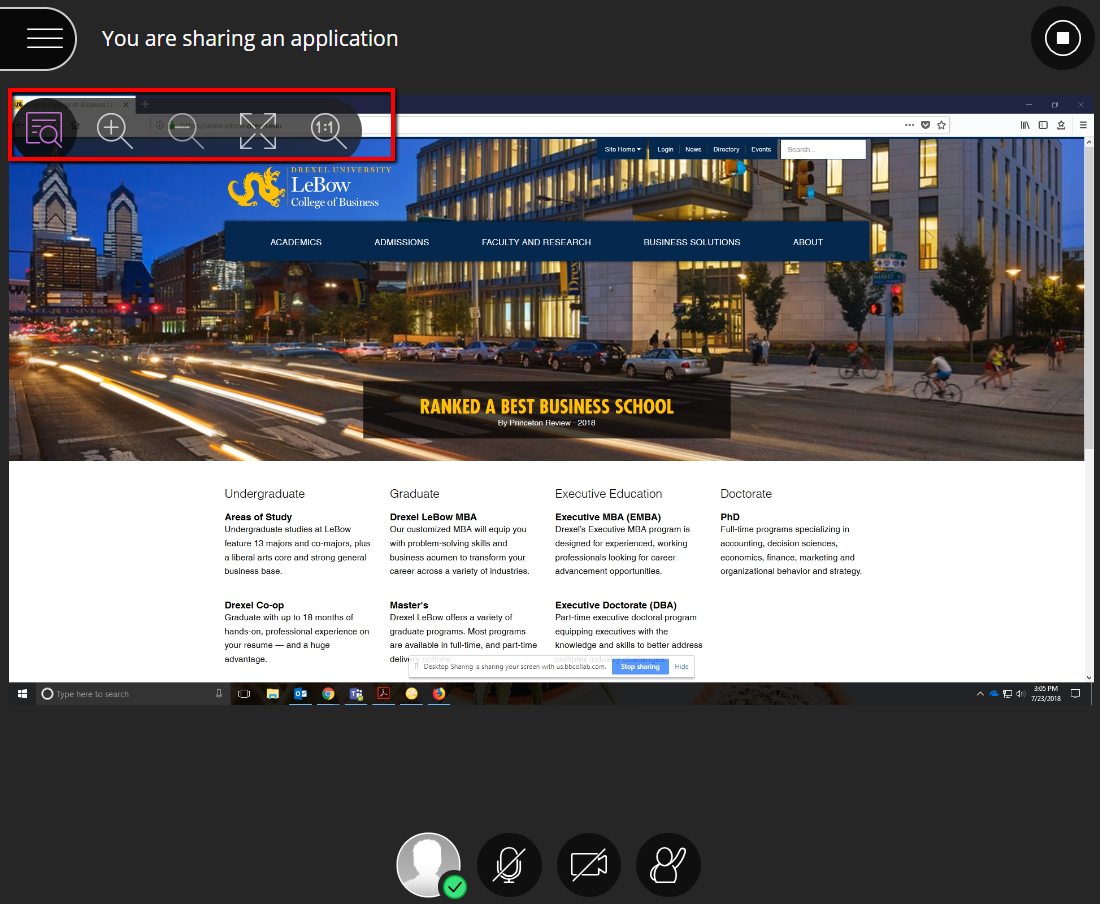
Task: Open the Academics menu
Action: point(296,242)
